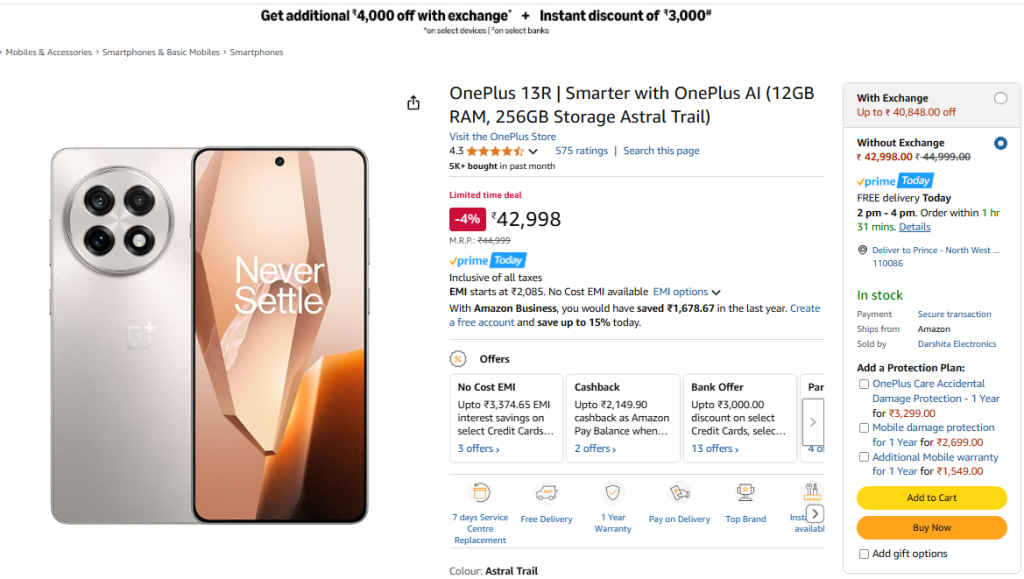Select the With Exchange radio button
This screenshot has height=579, width=1024.
[1000, 98]
